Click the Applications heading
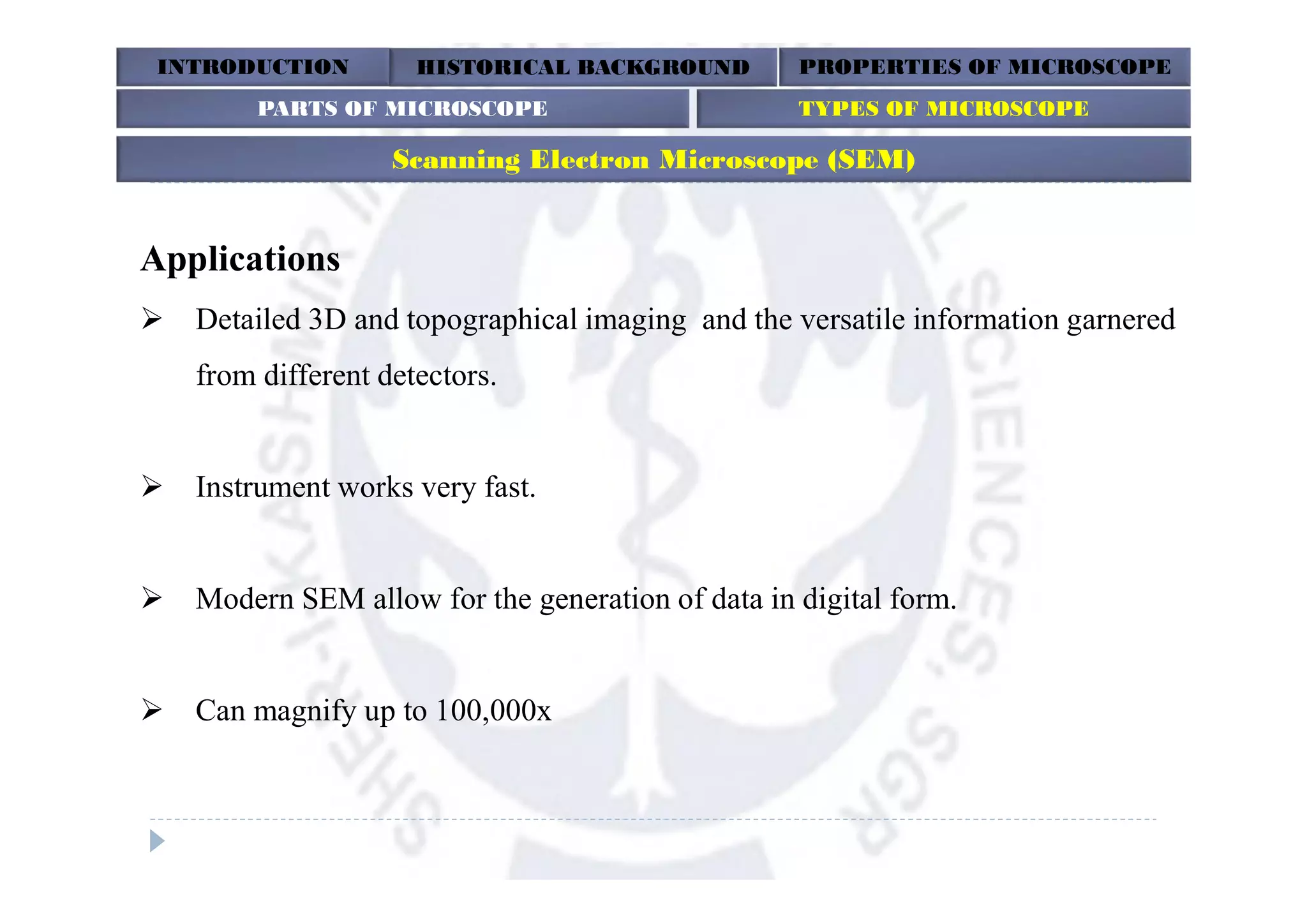The width and height of the screenshot is (1307, 924). (x=241, y=259)
